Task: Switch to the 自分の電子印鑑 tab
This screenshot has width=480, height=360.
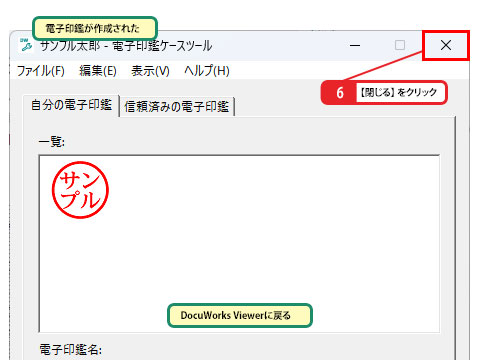Action: tap(71, 105)
